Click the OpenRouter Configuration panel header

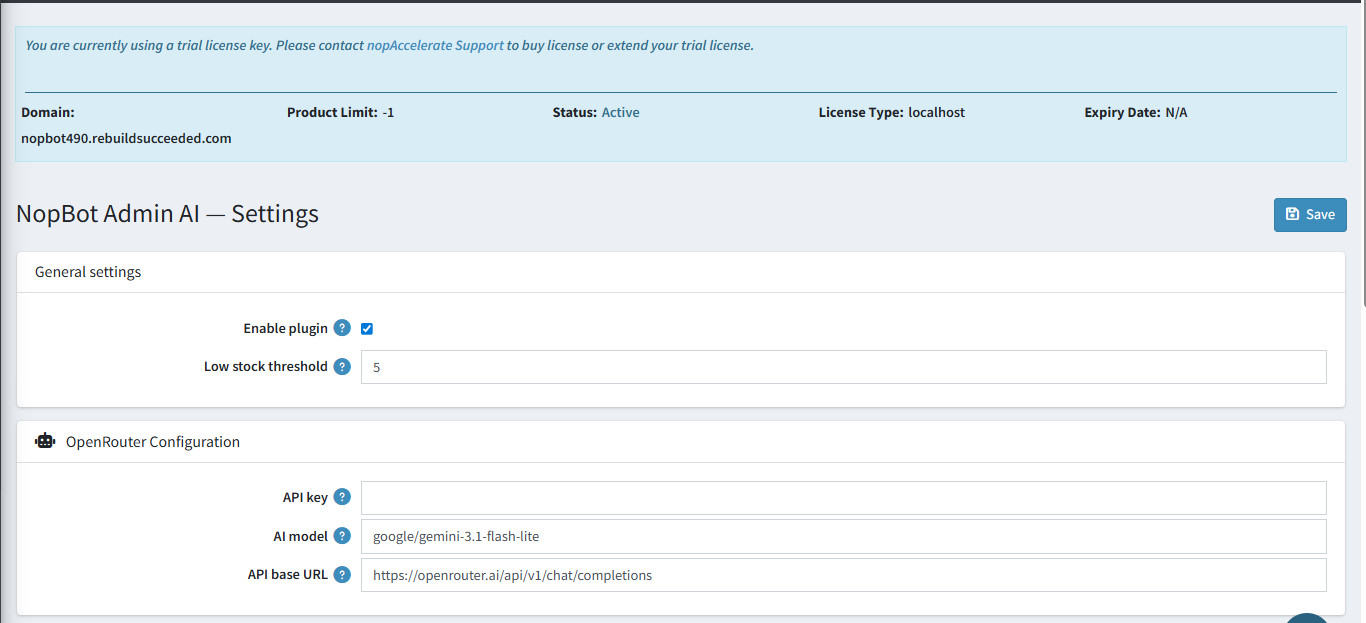[681, 442]
